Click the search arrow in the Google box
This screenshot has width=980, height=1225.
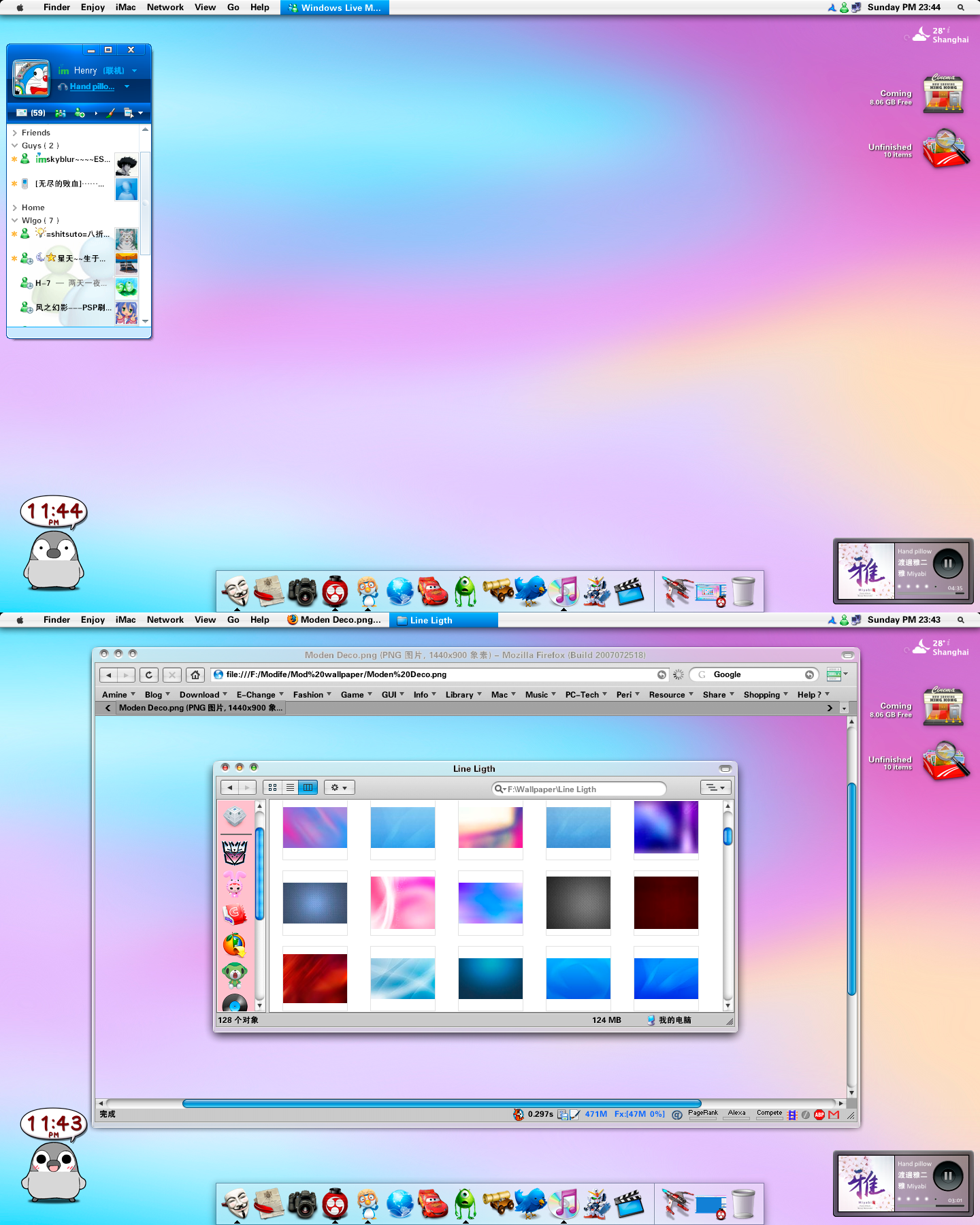(x=809, y=674)
